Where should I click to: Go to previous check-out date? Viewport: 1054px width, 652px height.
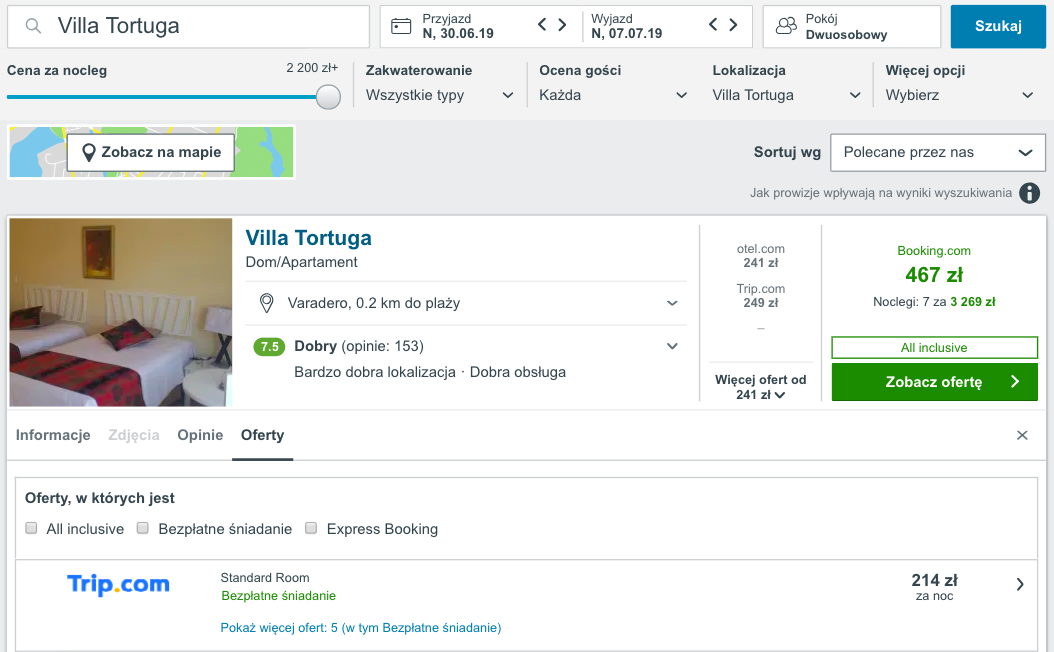(x=713, y=25)
